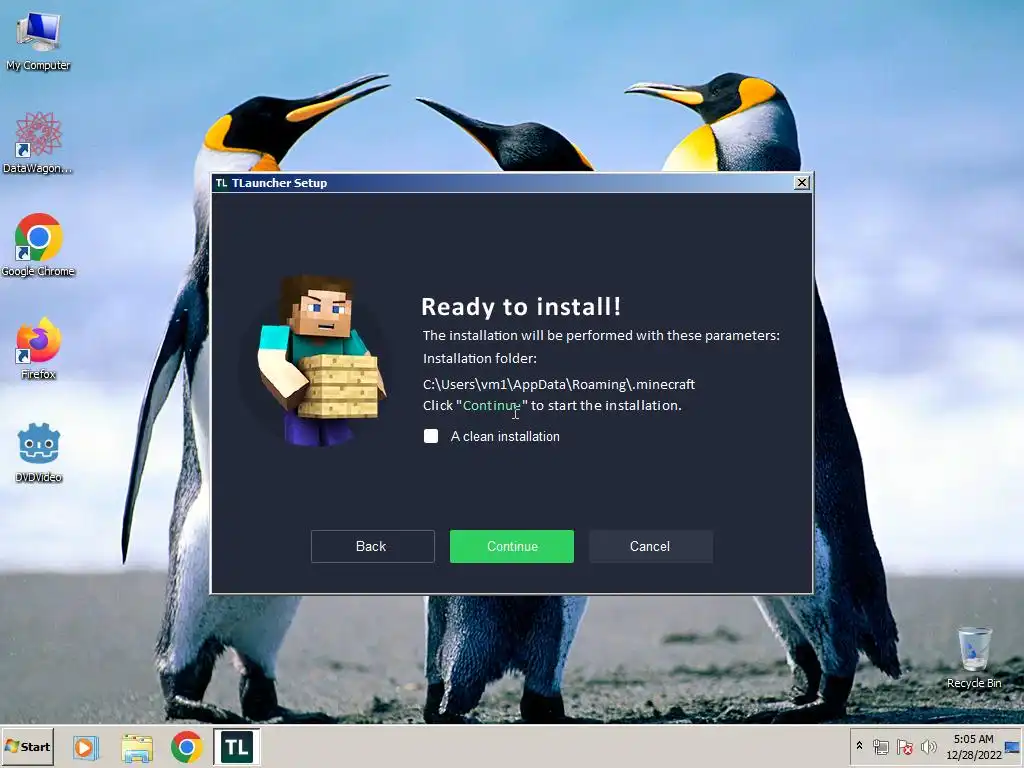Click the green Continue button
This screenshot has height=768, width=1024.
(511, 546)
